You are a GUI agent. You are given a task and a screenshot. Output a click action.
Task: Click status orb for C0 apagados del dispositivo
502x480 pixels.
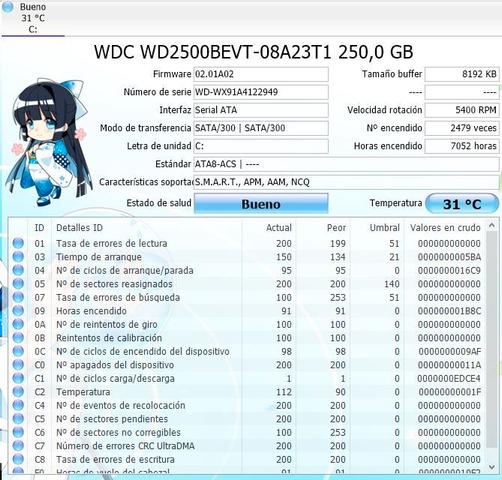pyautogui.click(x=18, y=365)
